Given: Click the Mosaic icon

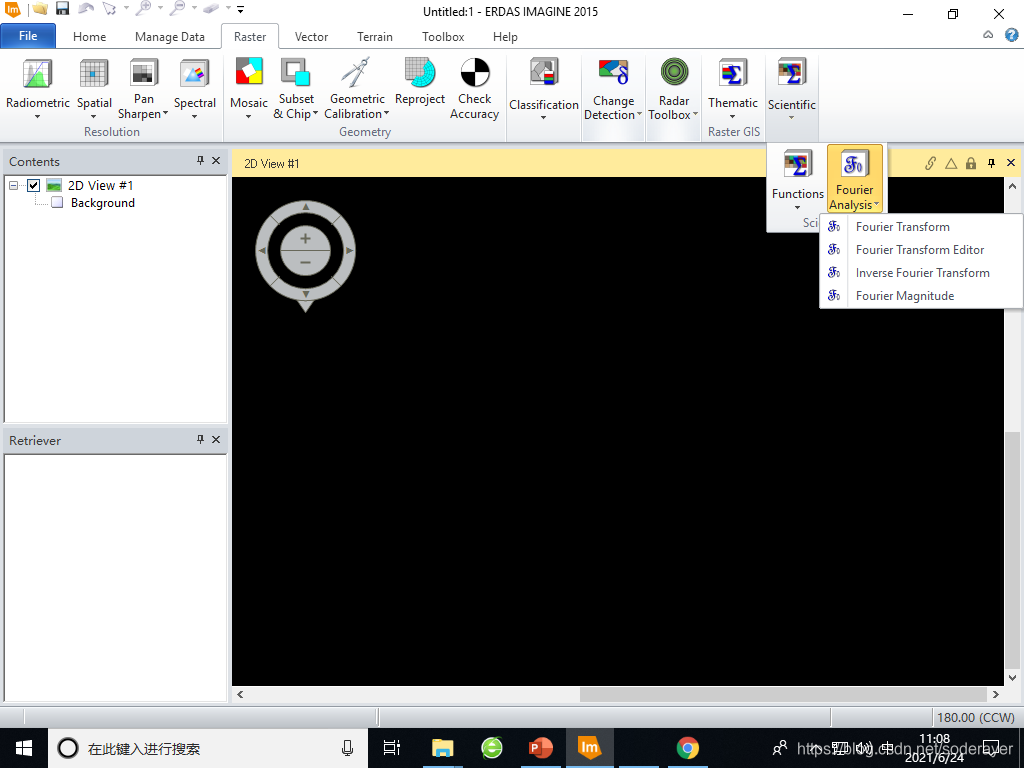Looking at the screenshot, I should pyautogui.click(x=249, y=72).
